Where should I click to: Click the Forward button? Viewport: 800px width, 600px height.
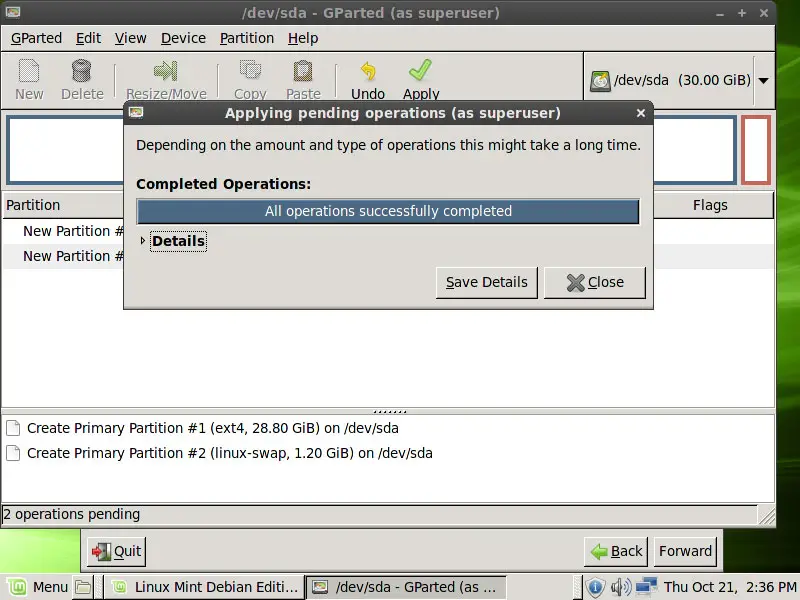[x=685, y=552]
